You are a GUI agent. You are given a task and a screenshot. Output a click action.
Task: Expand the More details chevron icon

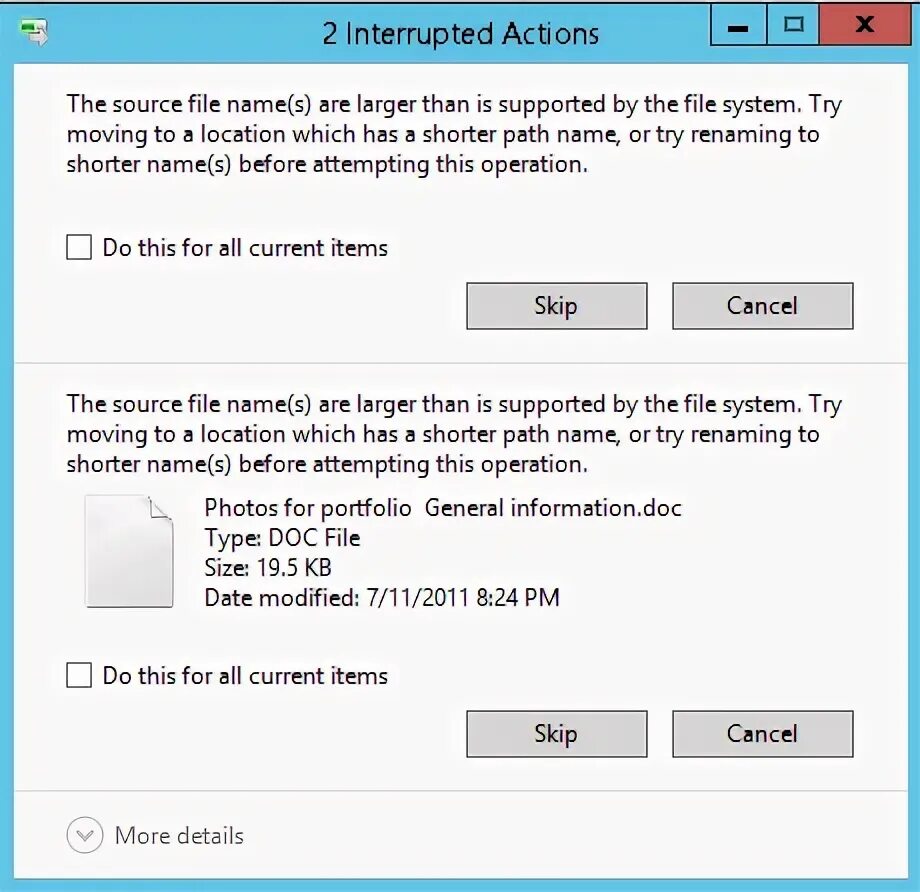pyautogui.click(x=84, y=834)
